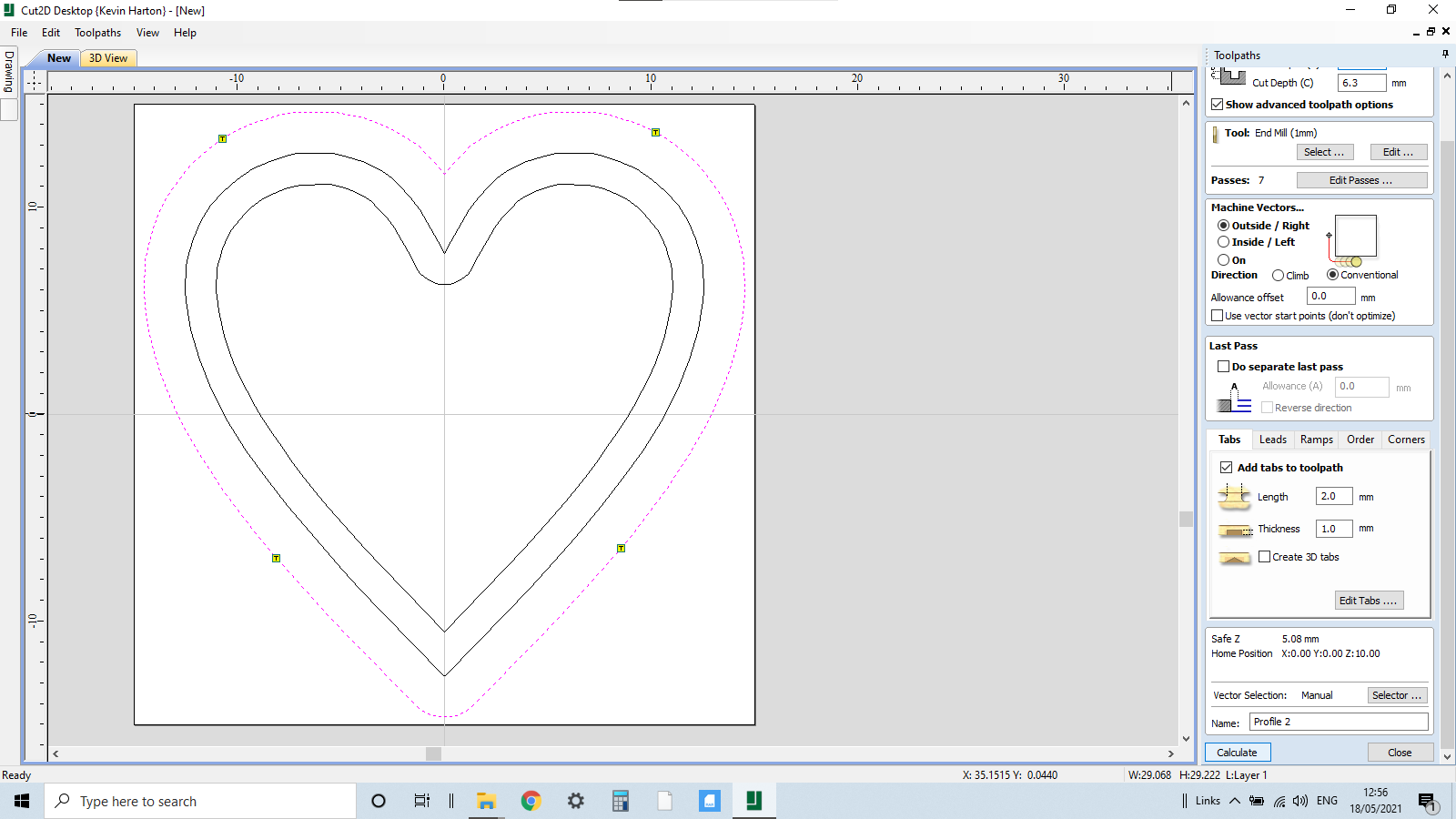The width and height of the screenshot is (1456, 819).
Task: Select the Inside / Left radio button
Action: (x=1223, y=242)
